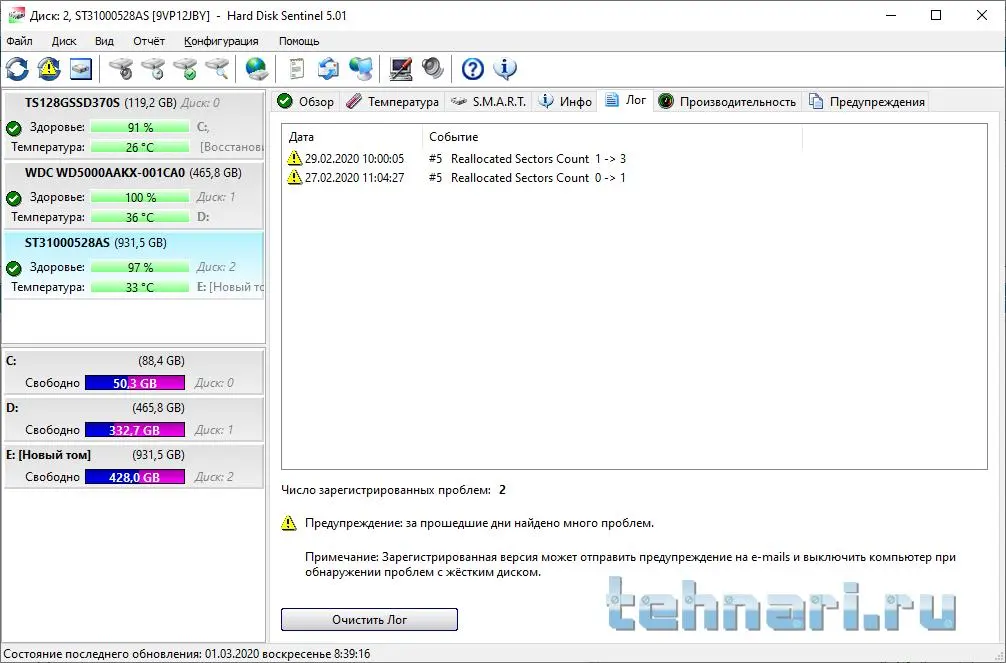
Task: Click the status bar last update text
Action: 187,654
